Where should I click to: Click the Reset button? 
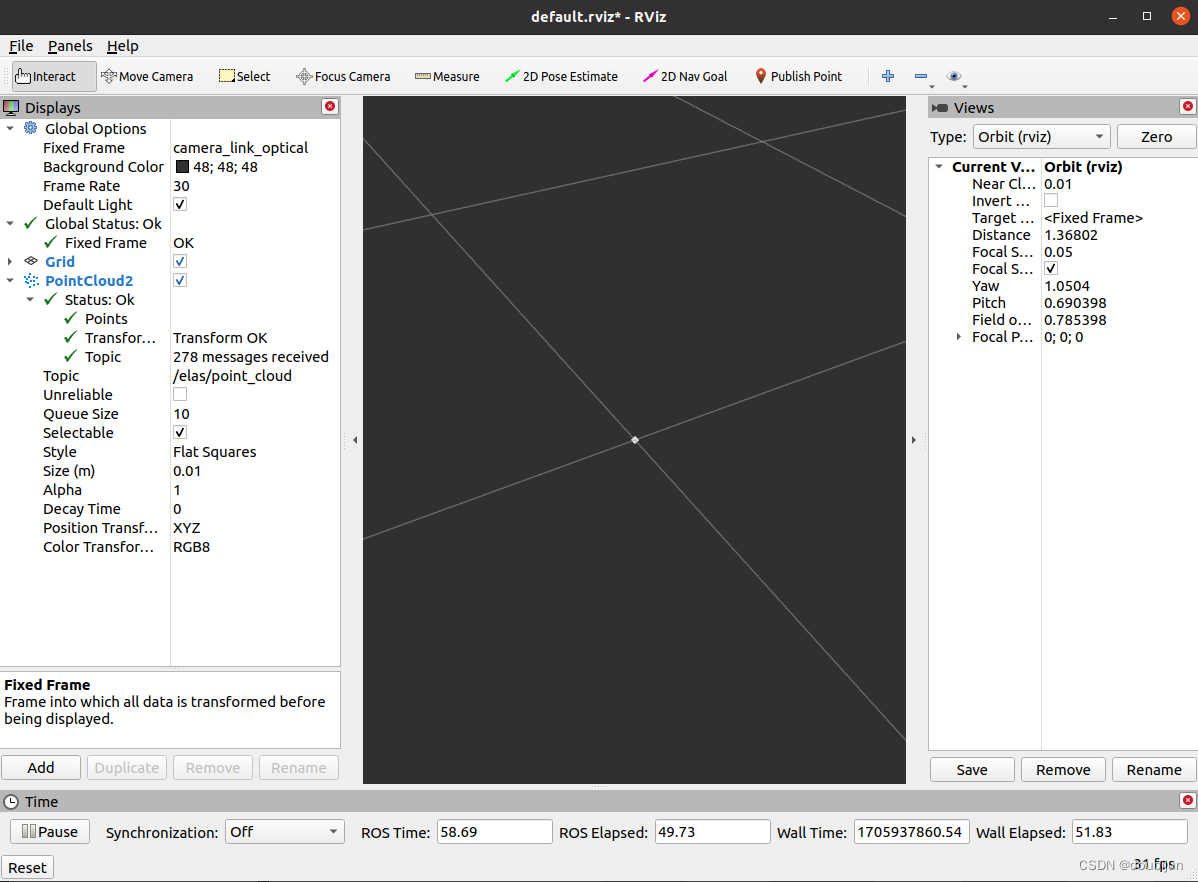pos(28,867)
